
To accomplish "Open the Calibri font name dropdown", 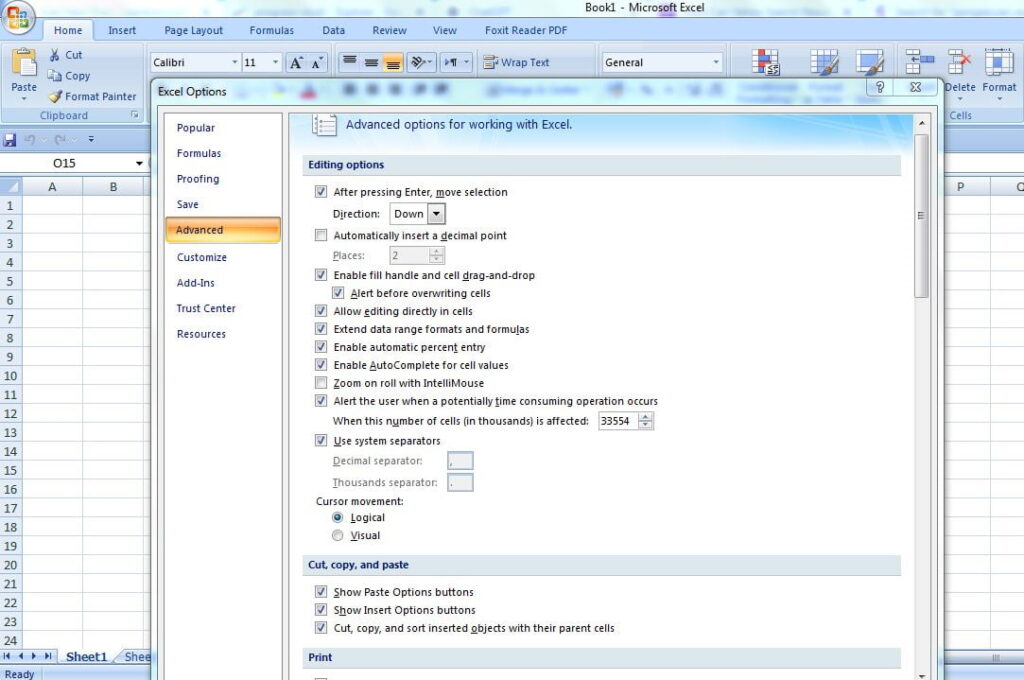I will click(x=234, y=63).
